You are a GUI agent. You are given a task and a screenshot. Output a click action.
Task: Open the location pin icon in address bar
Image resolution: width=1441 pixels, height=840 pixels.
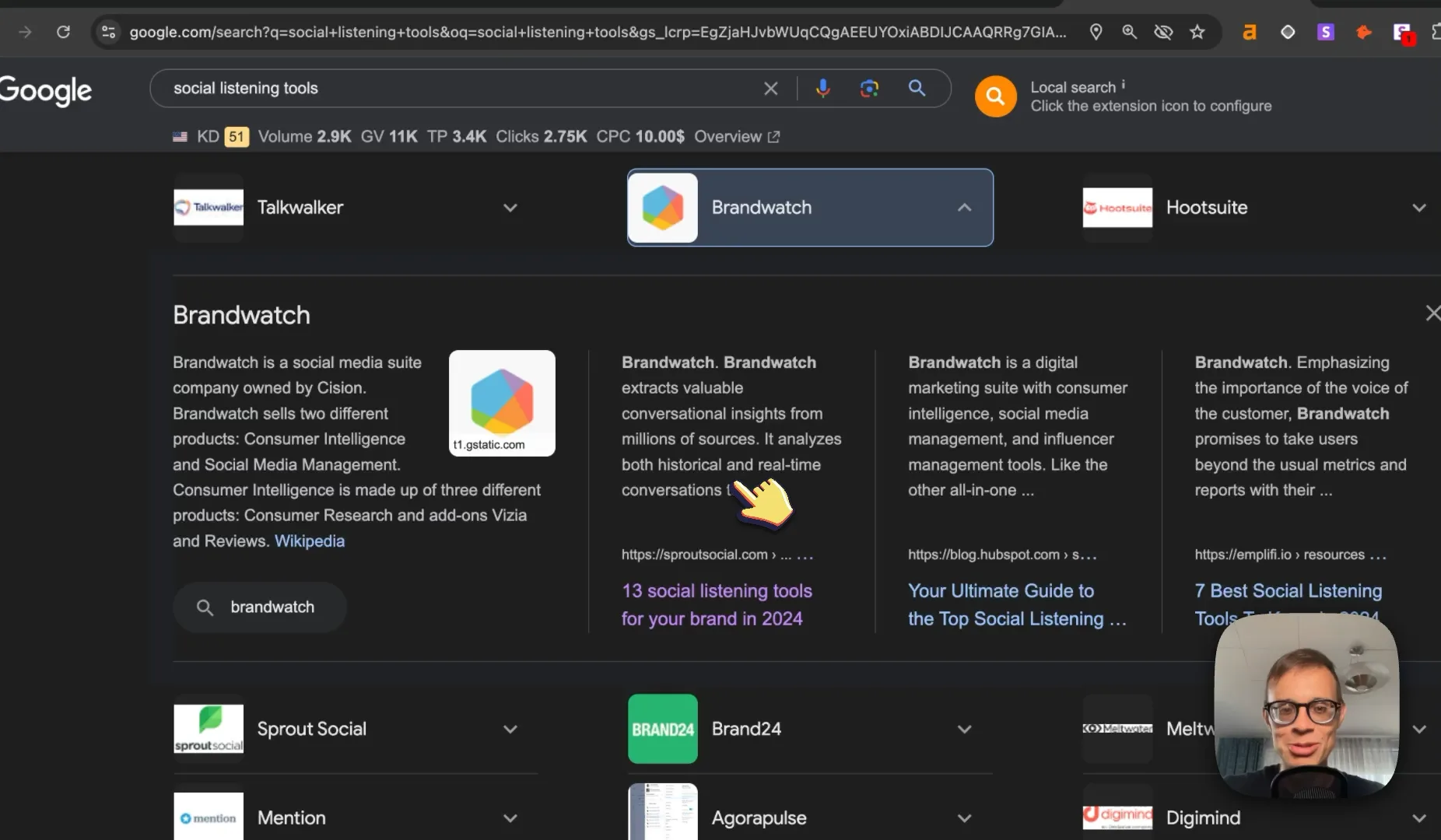tap(1096, 32)
